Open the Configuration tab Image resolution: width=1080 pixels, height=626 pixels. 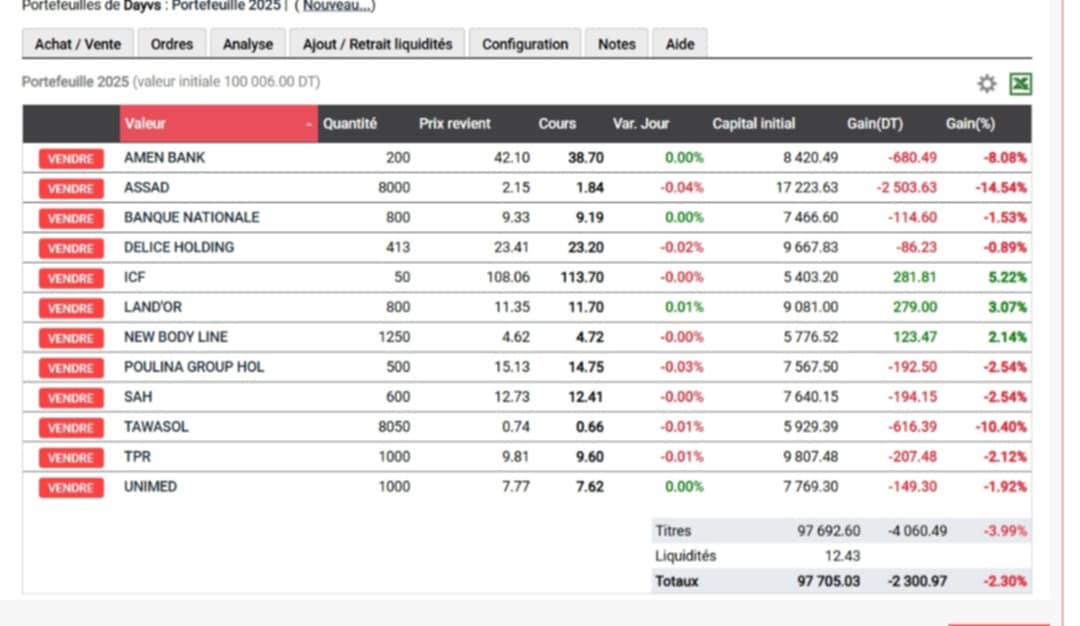(x=525, y=44)
